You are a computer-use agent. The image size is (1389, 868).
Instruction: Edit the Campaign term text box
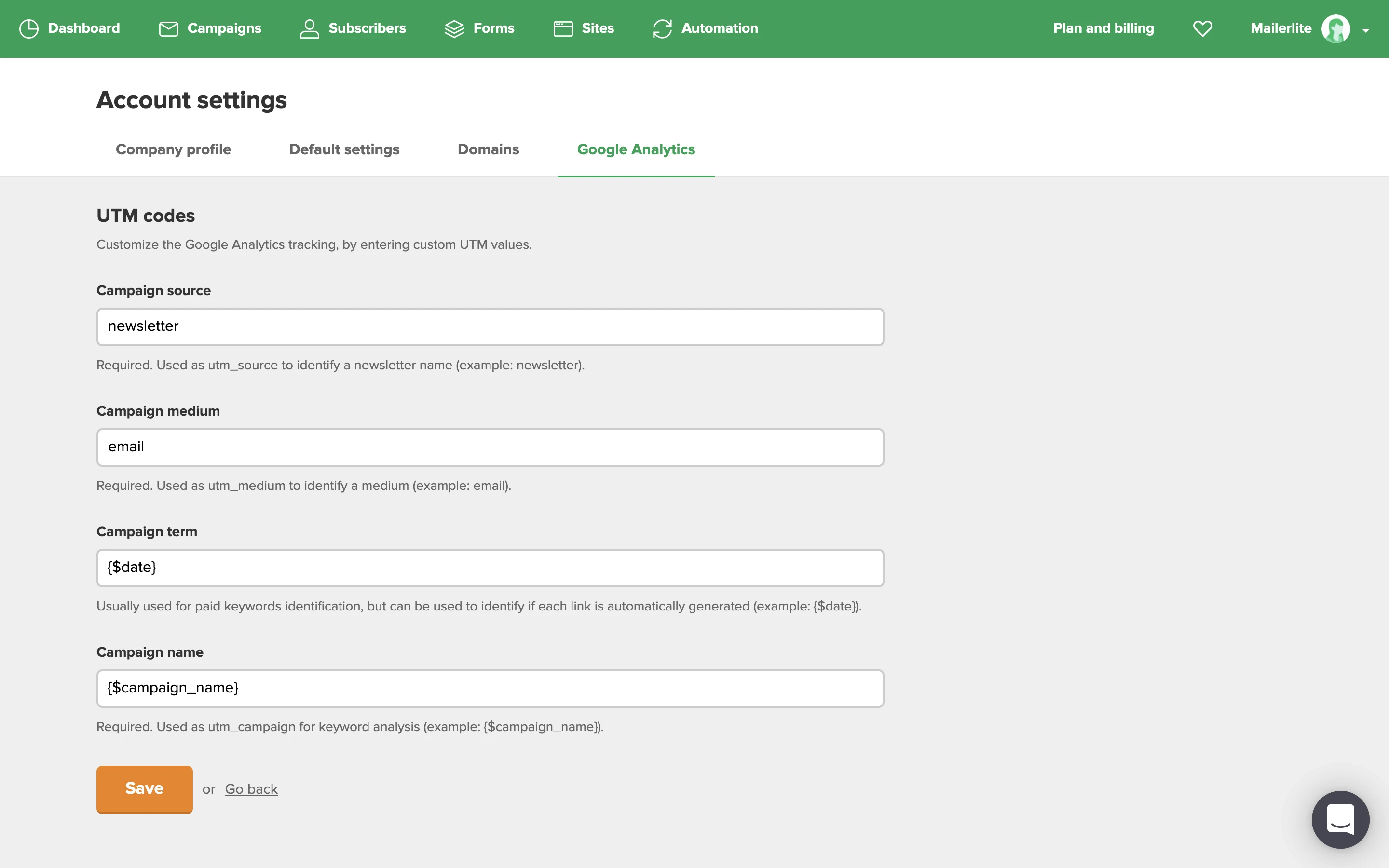coord(490,568)
